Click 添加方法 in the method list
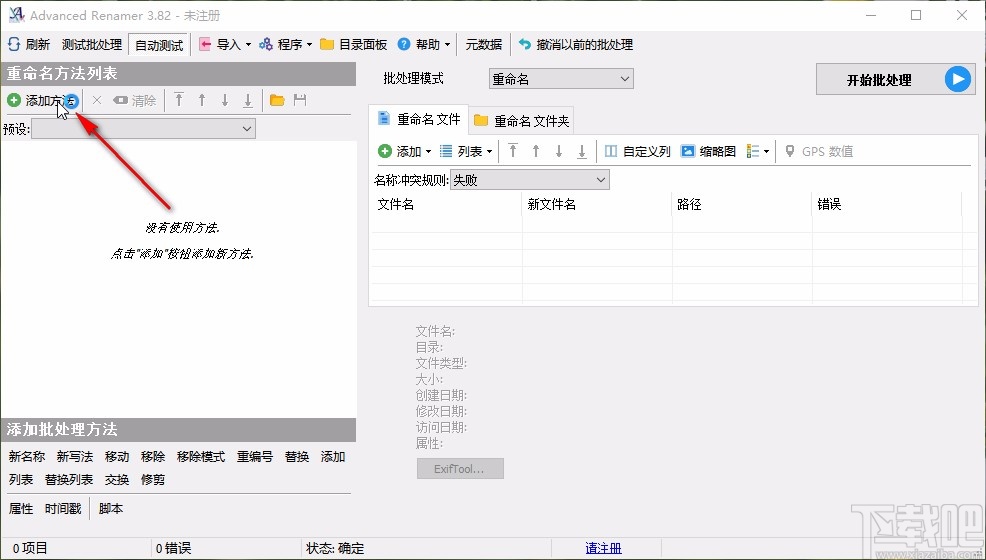The image size is (986, 560). (43, 101)
